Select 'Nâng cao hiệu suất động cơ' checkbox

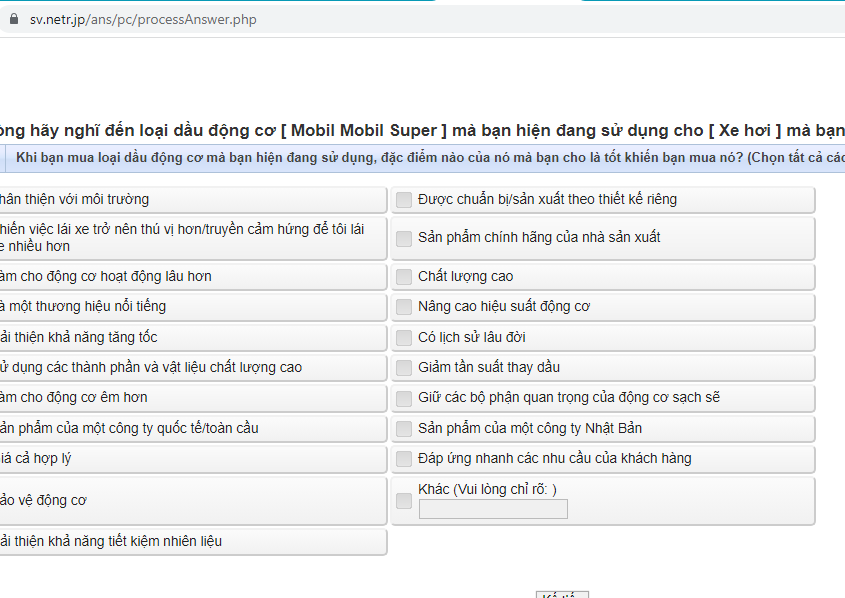click(x=404, y=307)
